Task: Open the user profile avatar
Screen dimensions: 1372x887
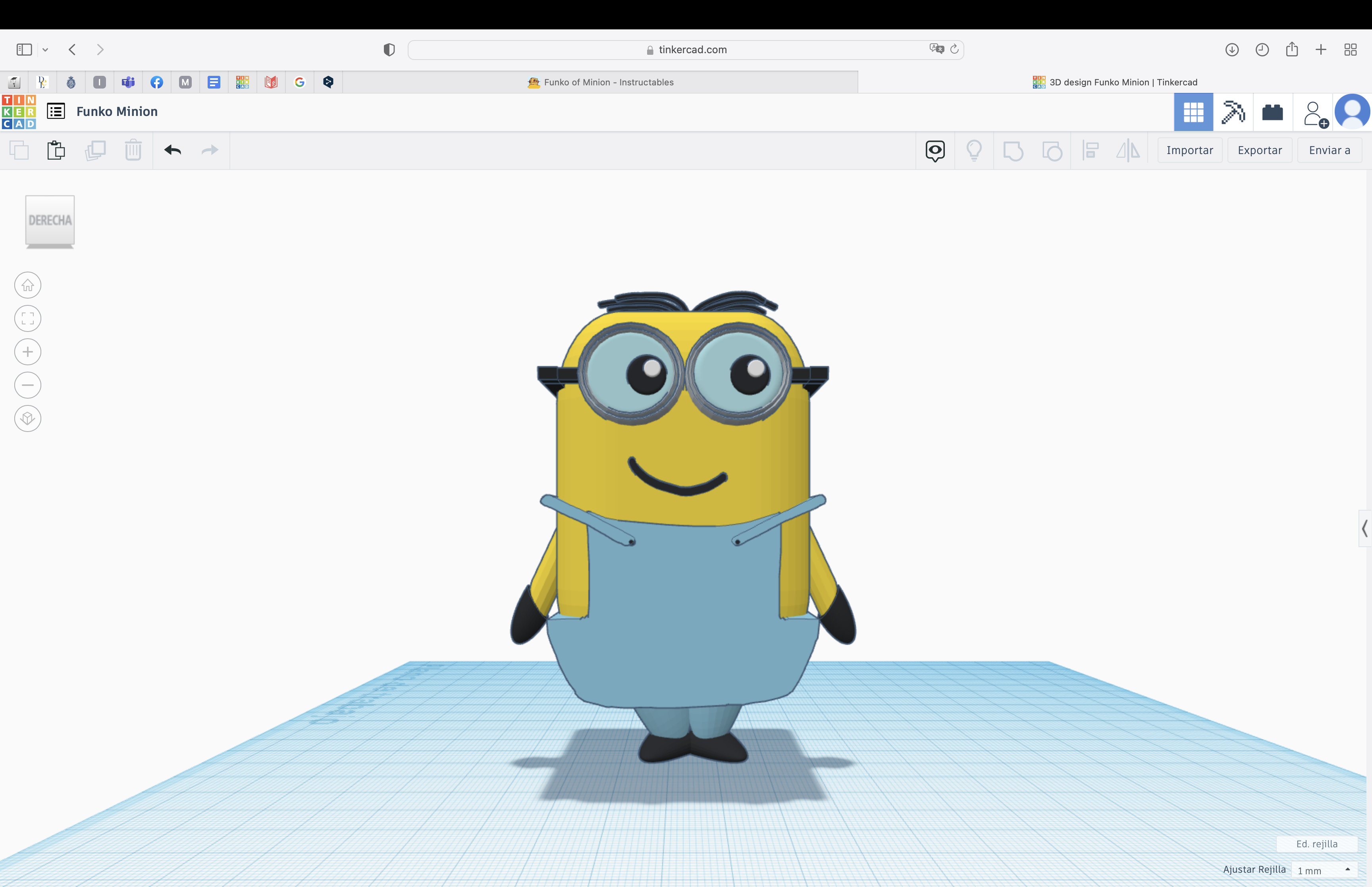Action: pos(1352,112)
